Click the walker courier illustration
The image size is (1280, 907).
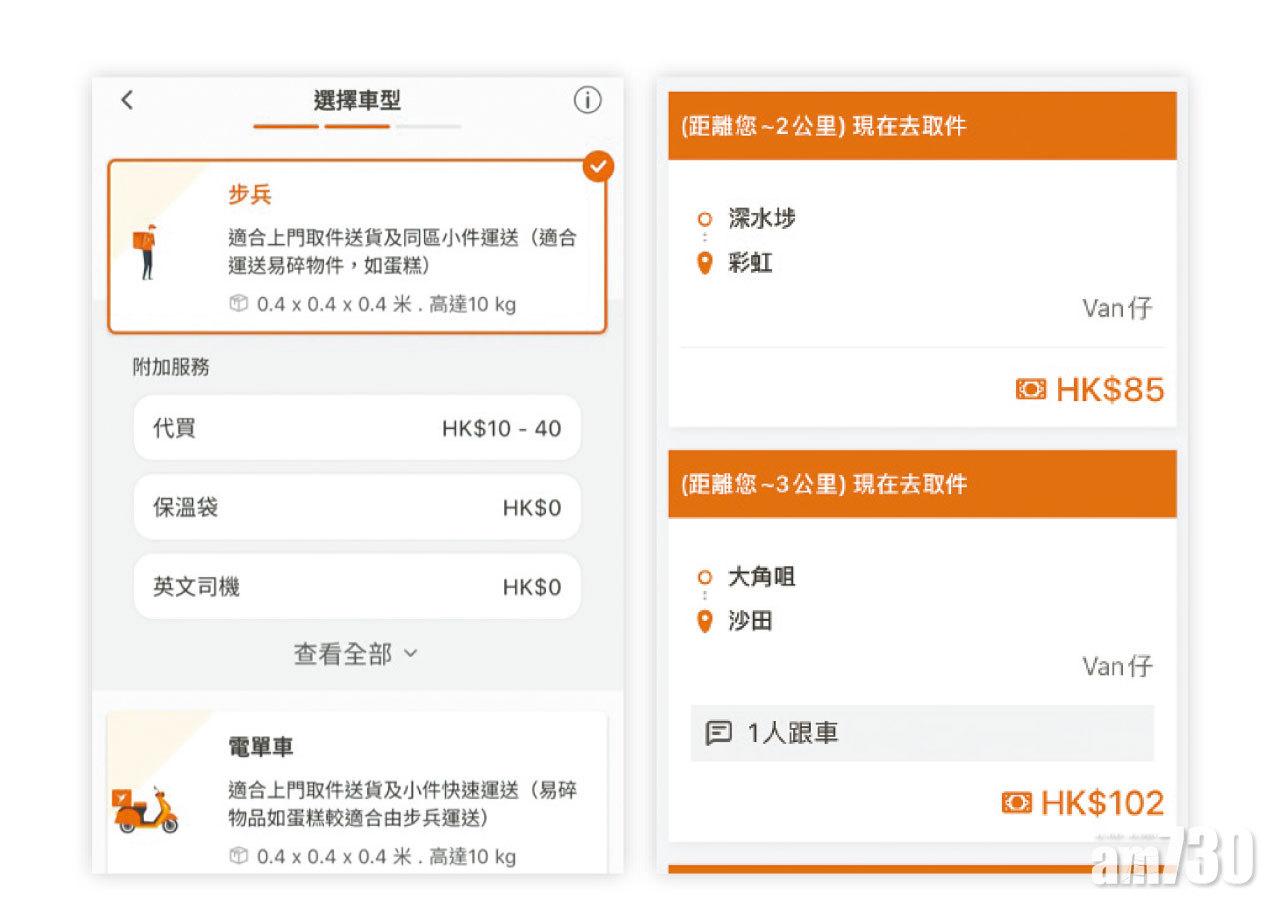click(146, 253)
